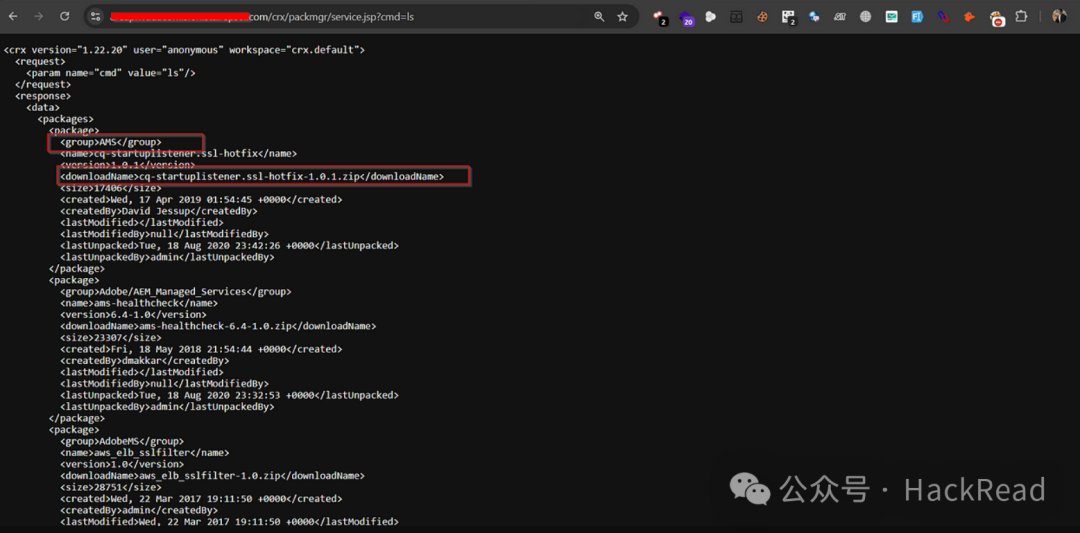Select the name aws_elb_sslfilter line
Viewport: 1080px width, 533px height.
click(x=145, y=452)
